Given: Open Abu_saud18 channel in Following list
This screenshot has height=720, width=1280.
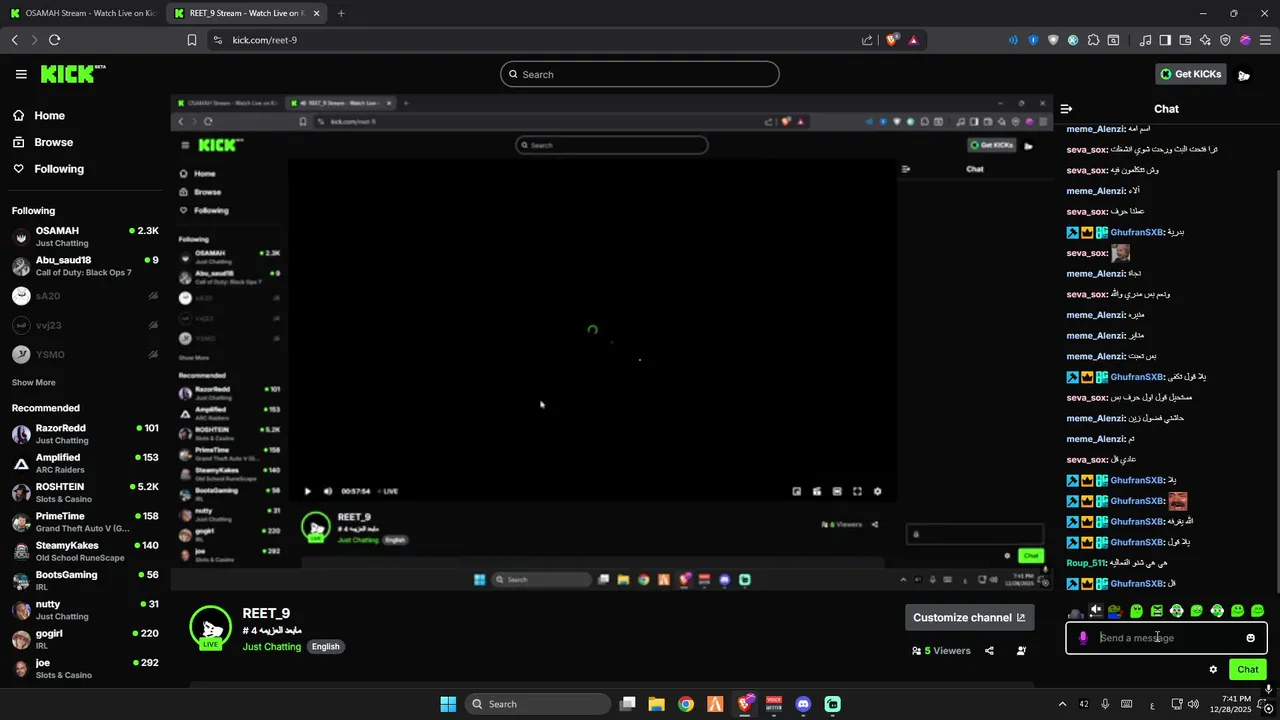Looking at the screenshot, I should point(85,266).
